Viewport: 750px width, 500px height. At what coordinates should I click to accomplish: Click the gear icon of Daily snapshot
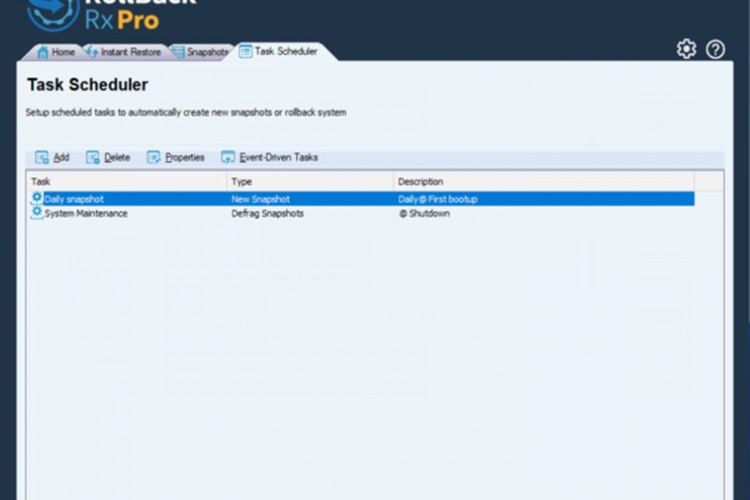point(37,198)
